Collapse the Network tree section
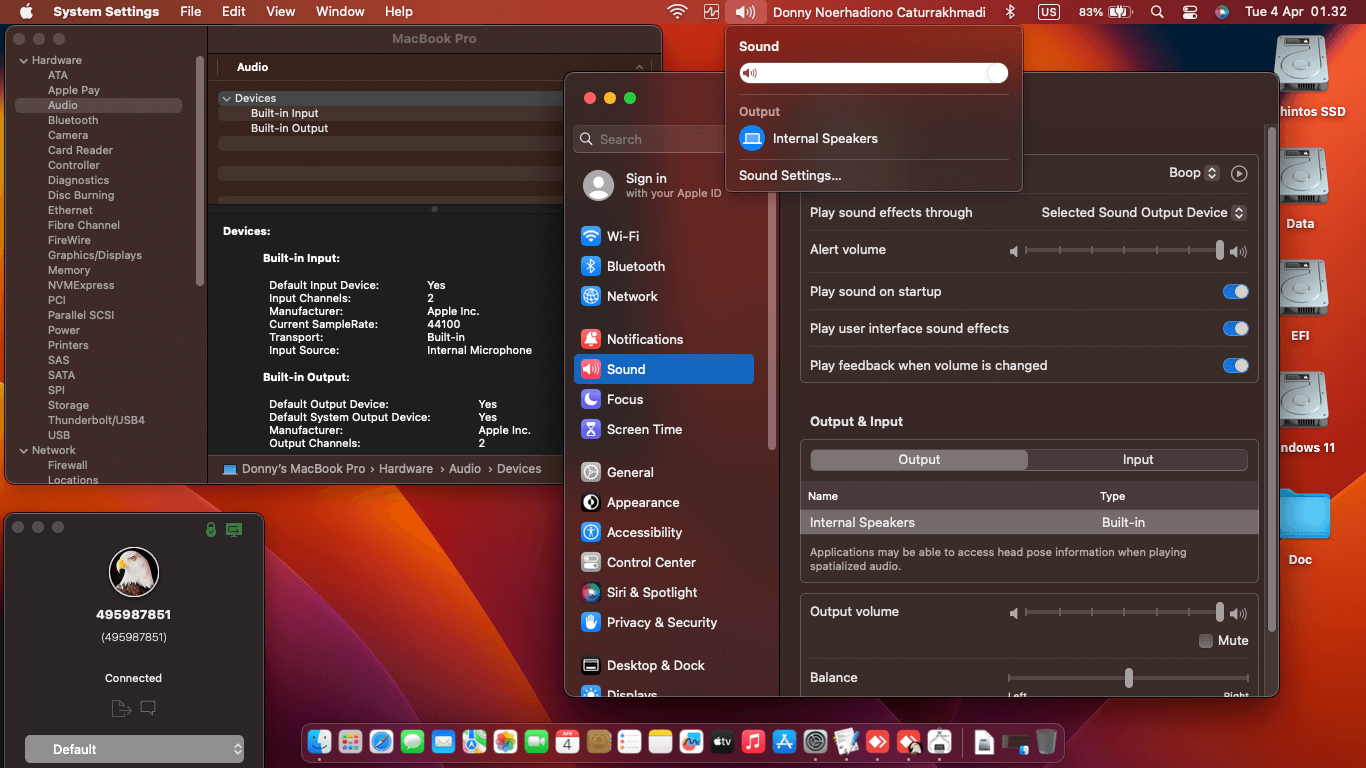This screenshot has width=1366, height=768. pyautogui.click(x=23, y=450)
